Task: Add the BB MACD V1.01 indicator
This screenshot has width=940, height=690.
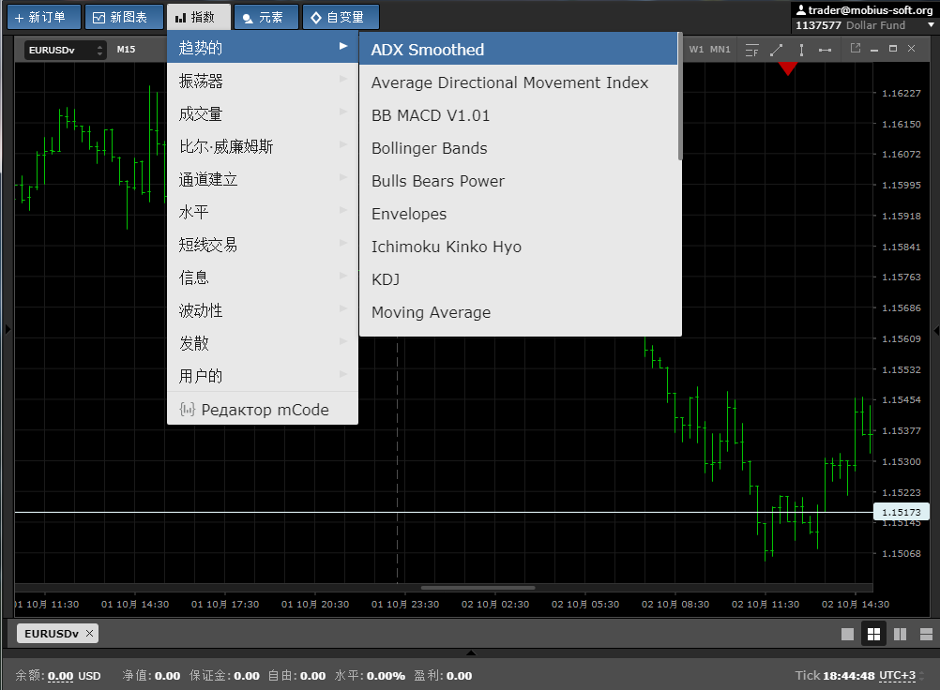Action: (x=518, y=115)
